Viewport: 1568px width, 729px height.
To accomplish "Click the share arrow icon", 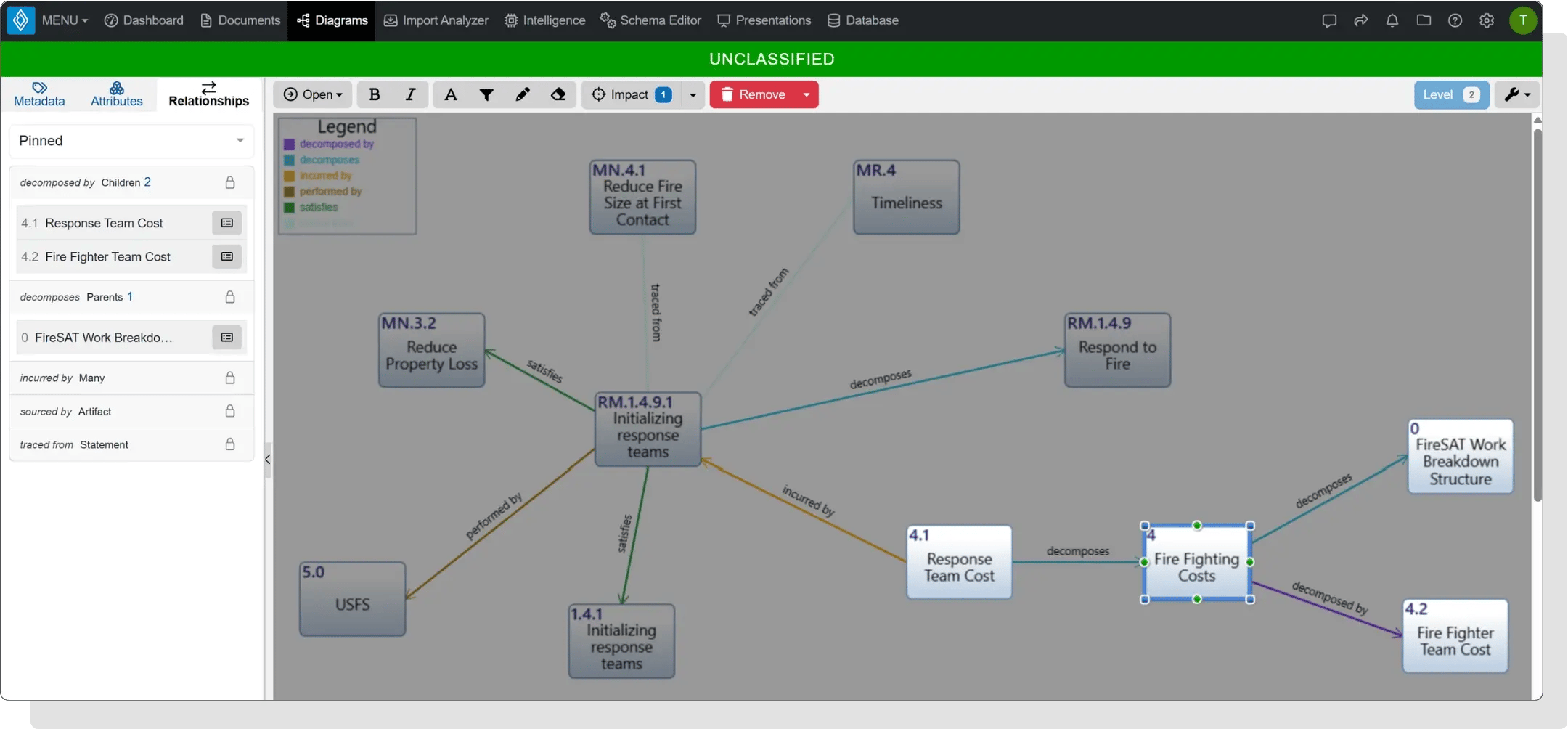I will click(1360, 20).
